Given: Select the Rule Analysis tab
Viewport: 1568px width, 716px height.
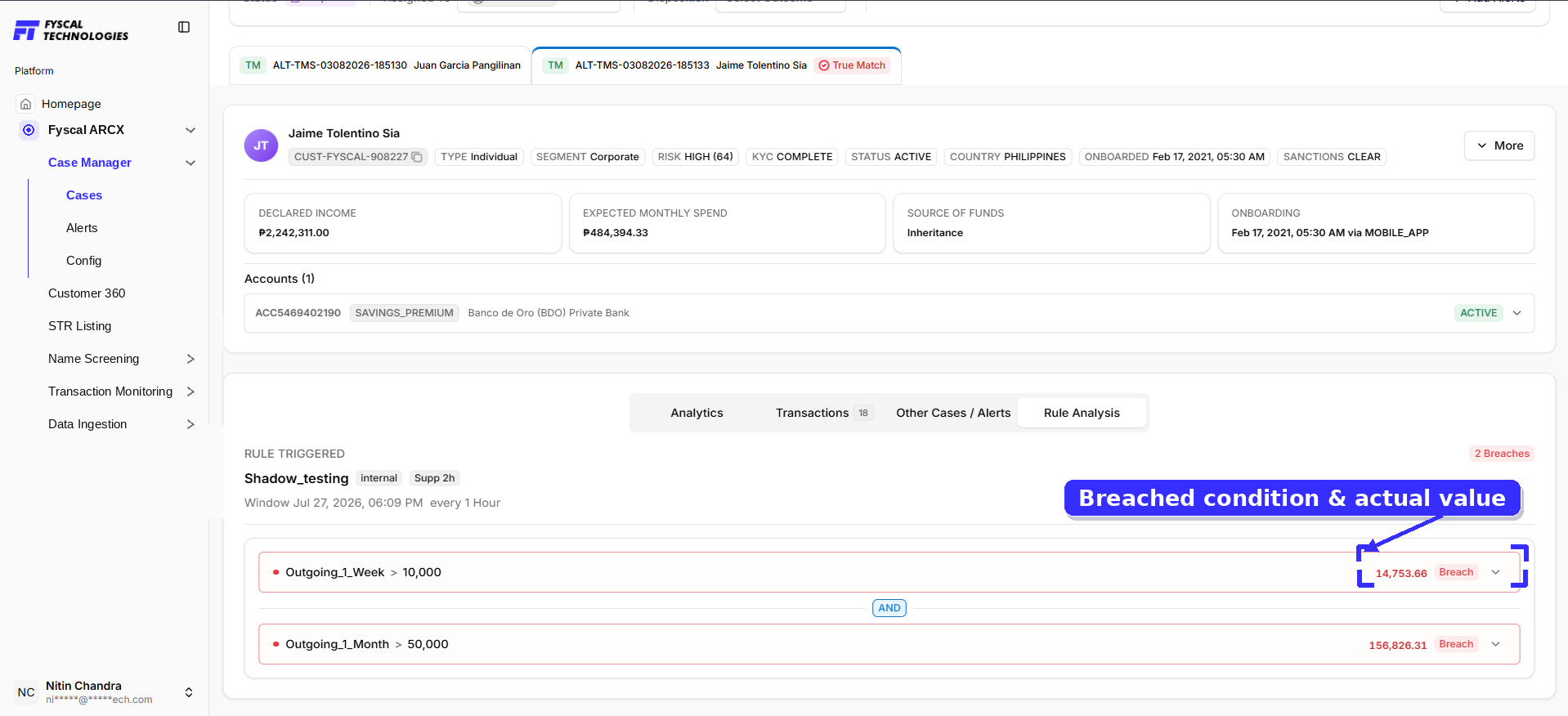Looking at the screenshot, I should coord(1082,413).
